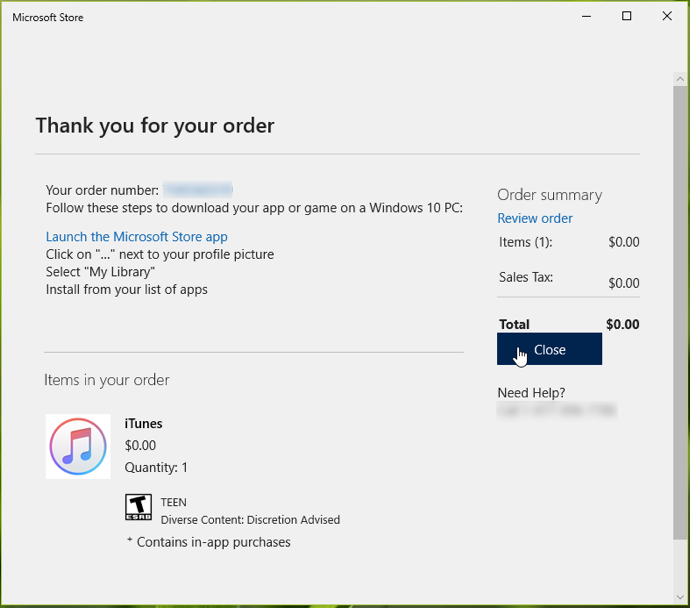Click the scrollbar up arrow
This screenshot has width=690, height=608.
pos(680,79)
